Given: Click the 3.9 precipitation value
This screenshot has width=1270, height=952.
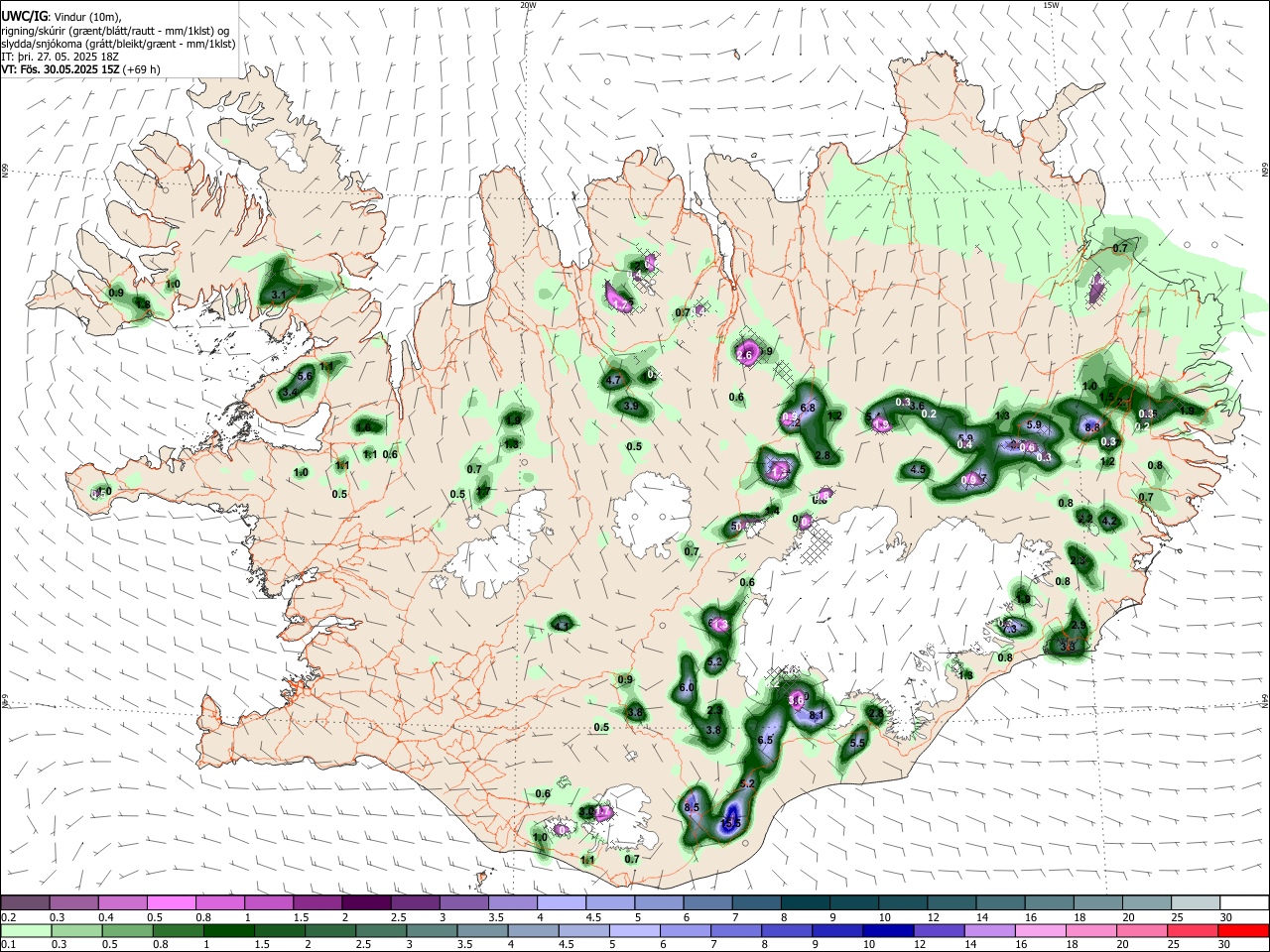Looking at the screenshot, I should pos(631,406).
